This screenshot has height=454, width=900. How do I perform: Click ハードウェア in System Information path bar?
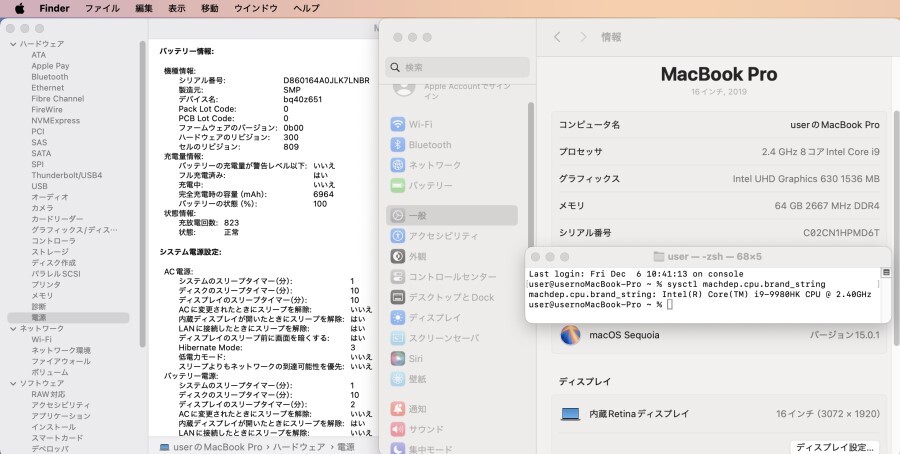coord(298,447)
